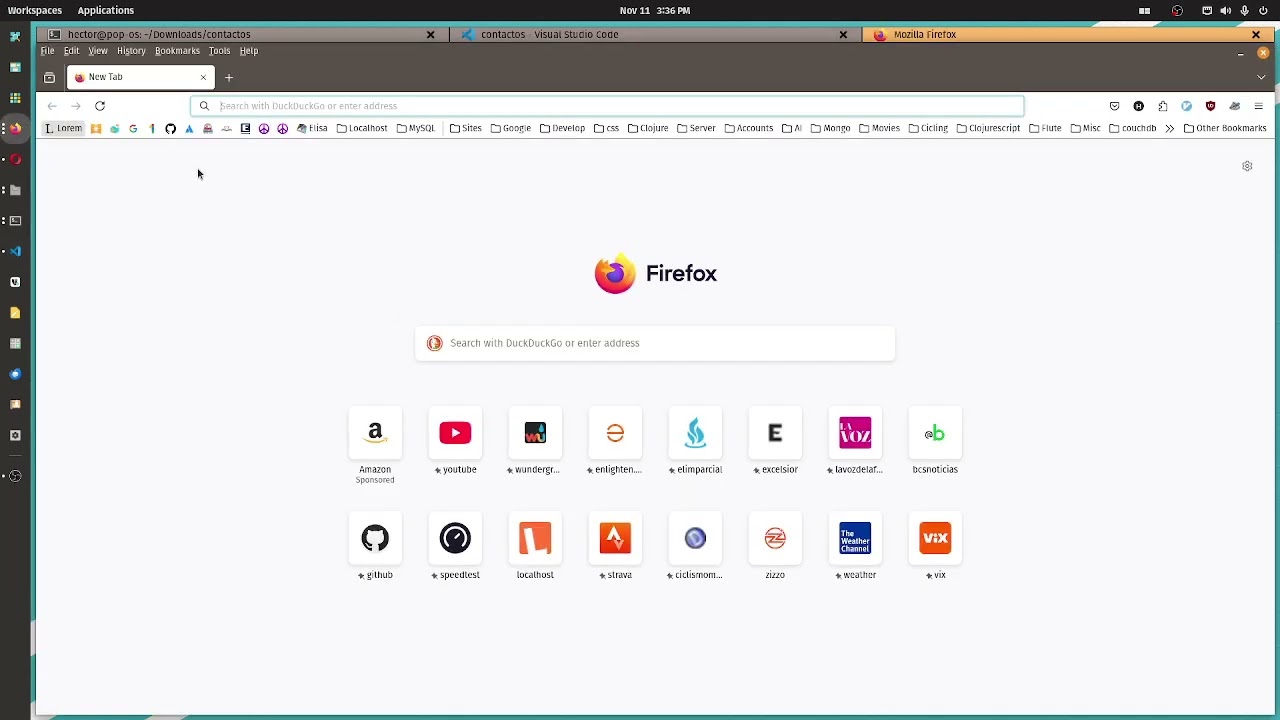Expand the MySQL bookmarks folder
1280x720 pixels.
(416, 128)
